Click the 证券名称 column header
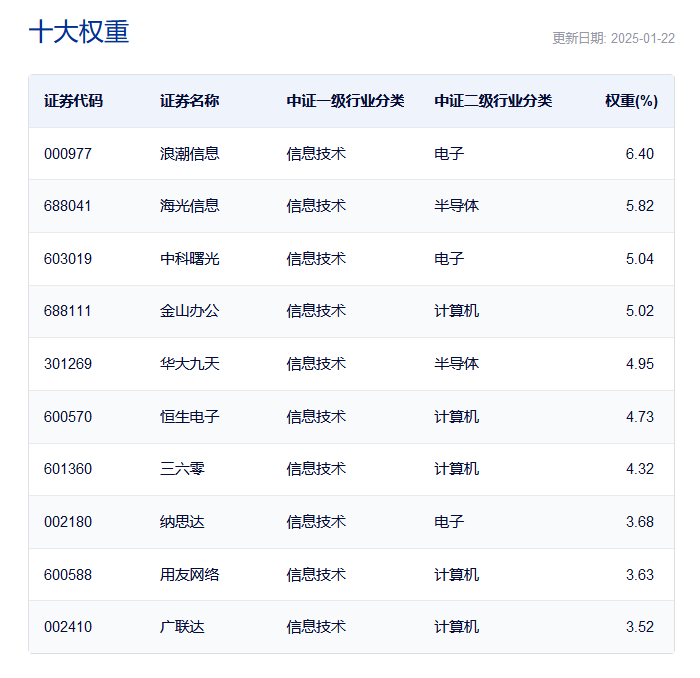 [189, 101]
